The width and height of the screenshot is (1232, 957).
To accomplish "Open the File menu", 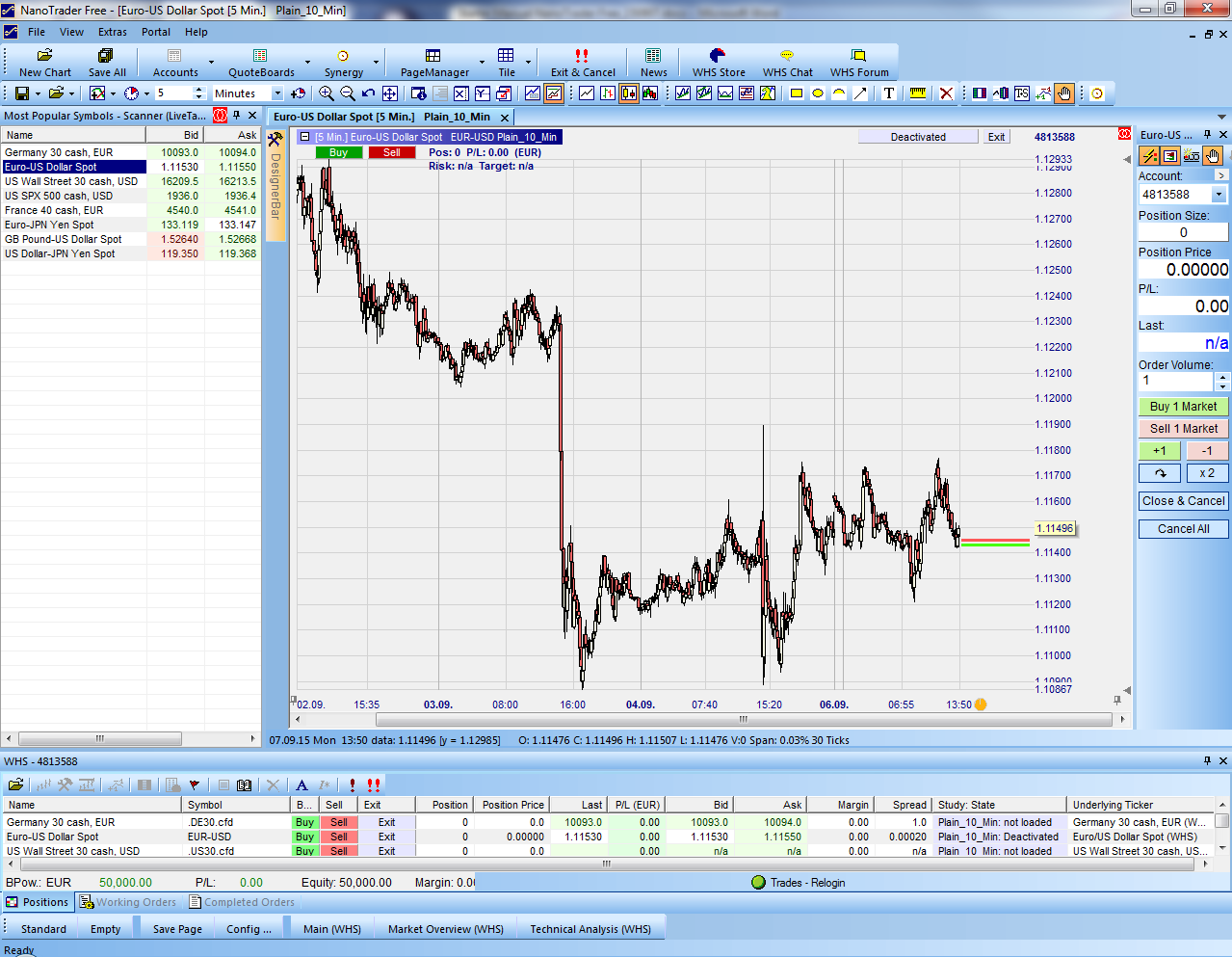I will [37, 32].
